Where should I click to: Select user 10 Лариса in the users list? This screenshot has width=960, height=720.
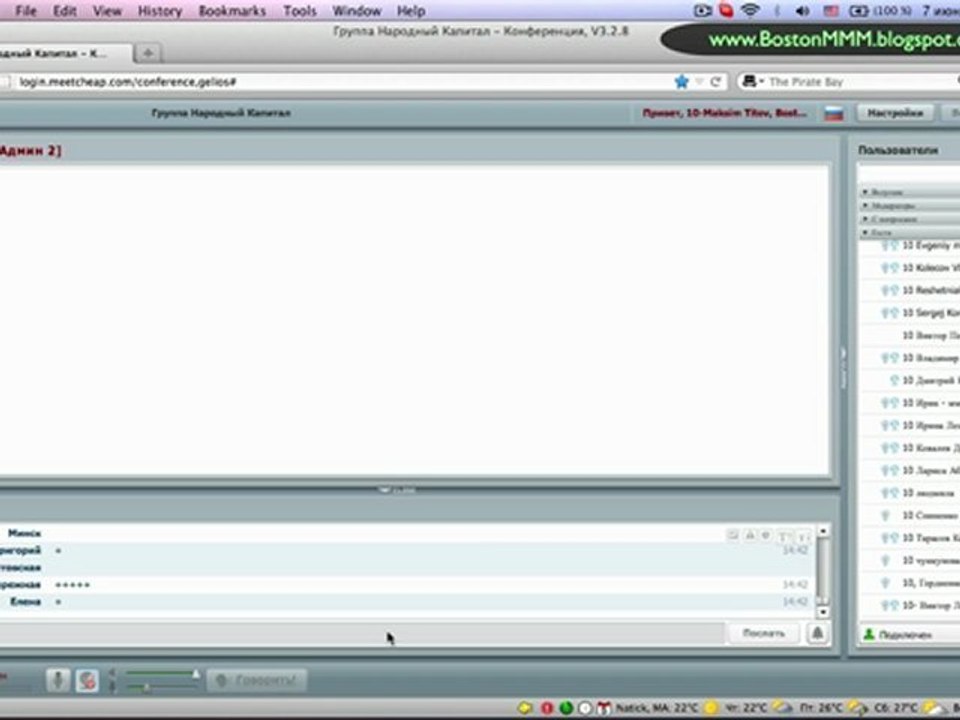coord(910,470)
